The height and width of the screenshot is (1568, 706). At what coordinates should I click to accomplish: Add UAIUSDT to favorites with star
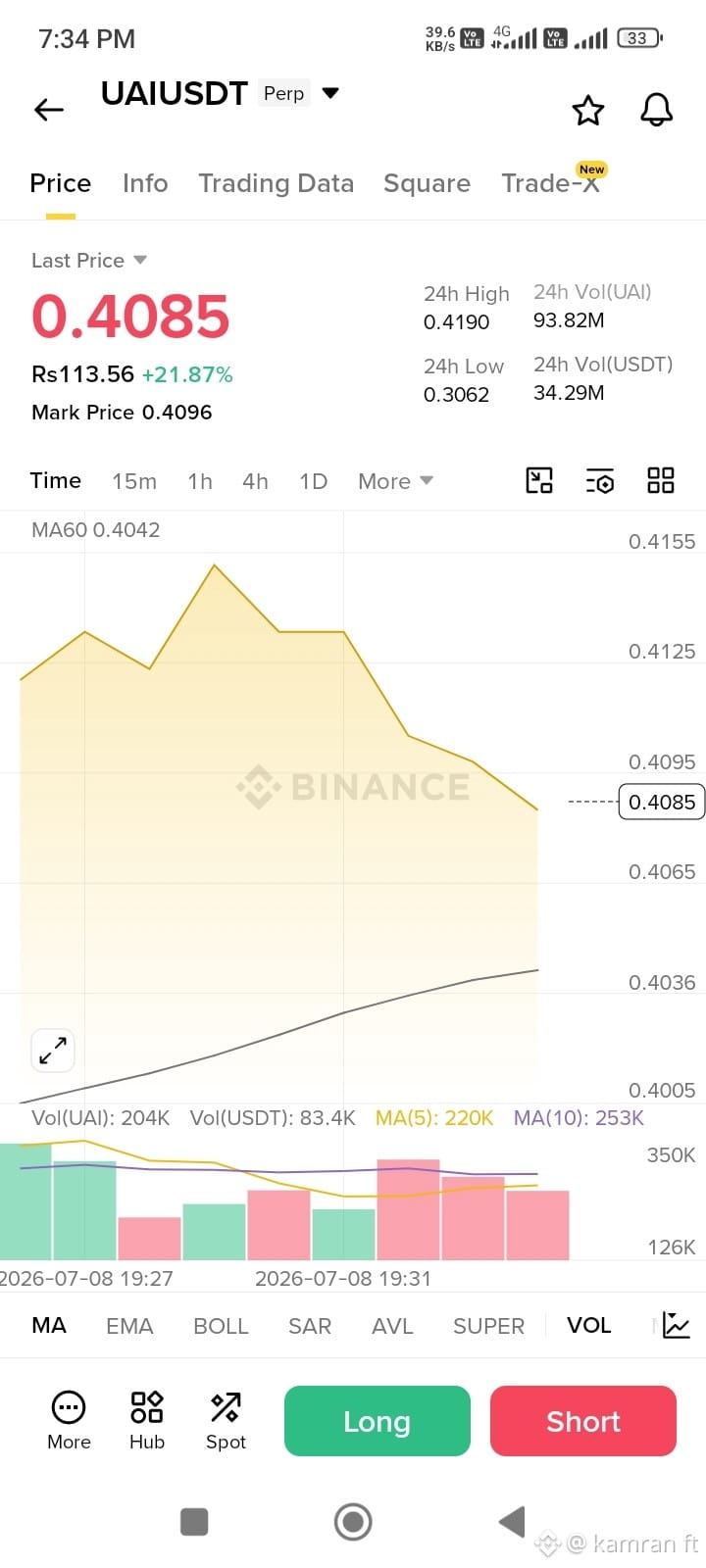[x=588, y=111]
